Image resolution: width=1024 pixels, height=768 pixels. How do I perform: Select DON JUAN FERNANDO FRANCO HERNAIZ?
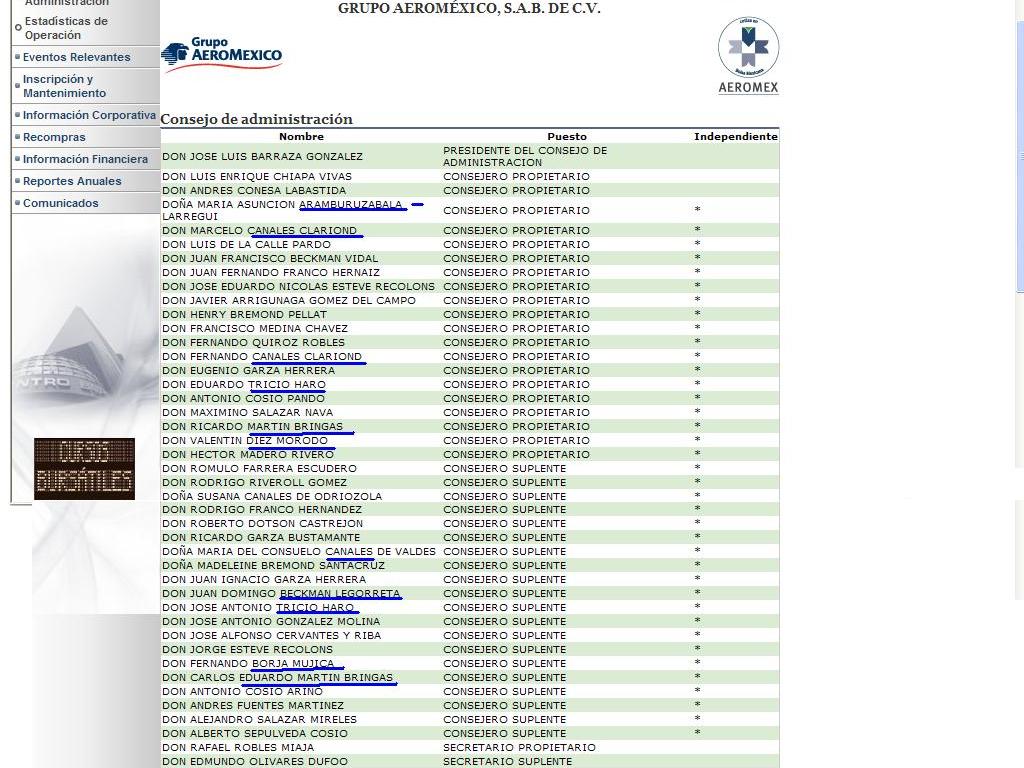pyautogui.click(x=271, y=272)
